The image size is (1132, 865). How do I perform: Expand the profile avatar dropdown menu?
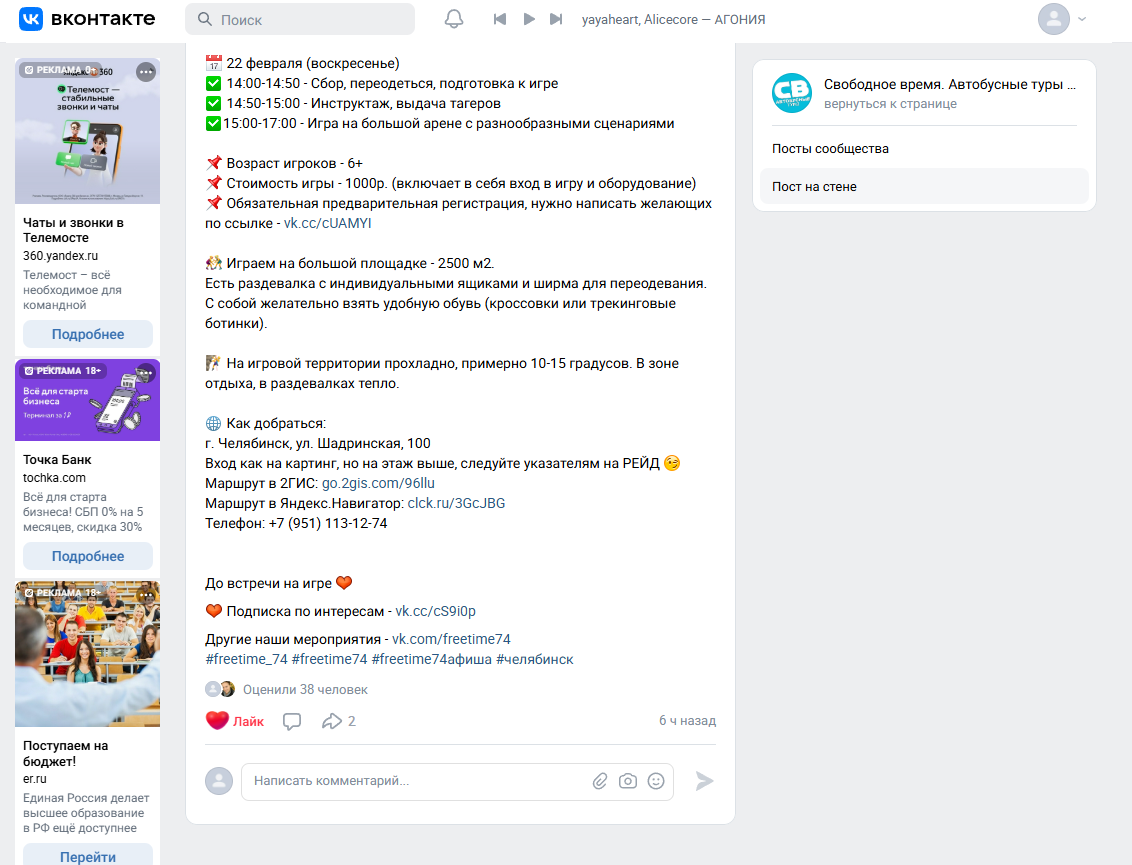point(1063,19)
